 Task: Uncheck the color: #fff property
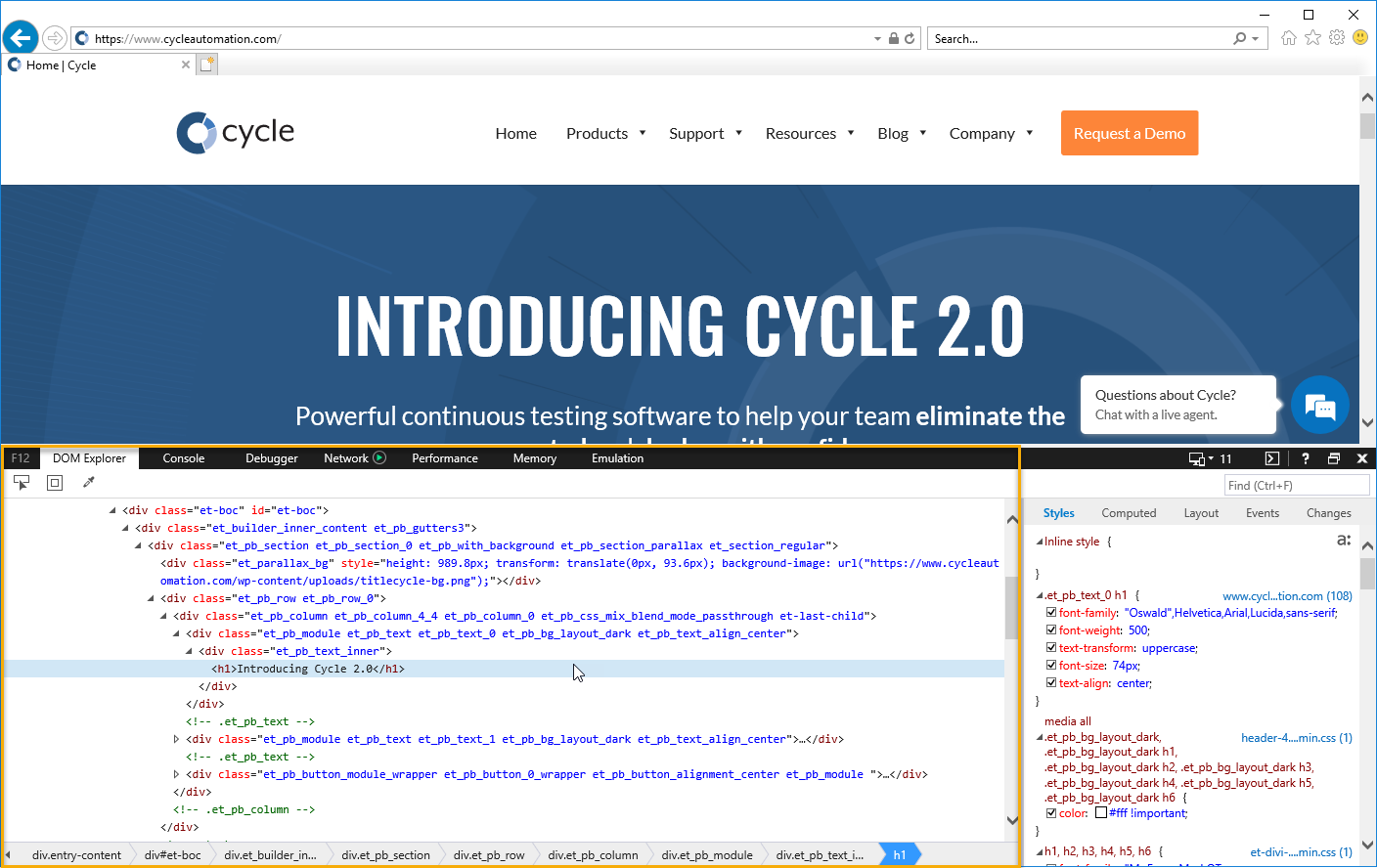click(x=1051, y=813)
